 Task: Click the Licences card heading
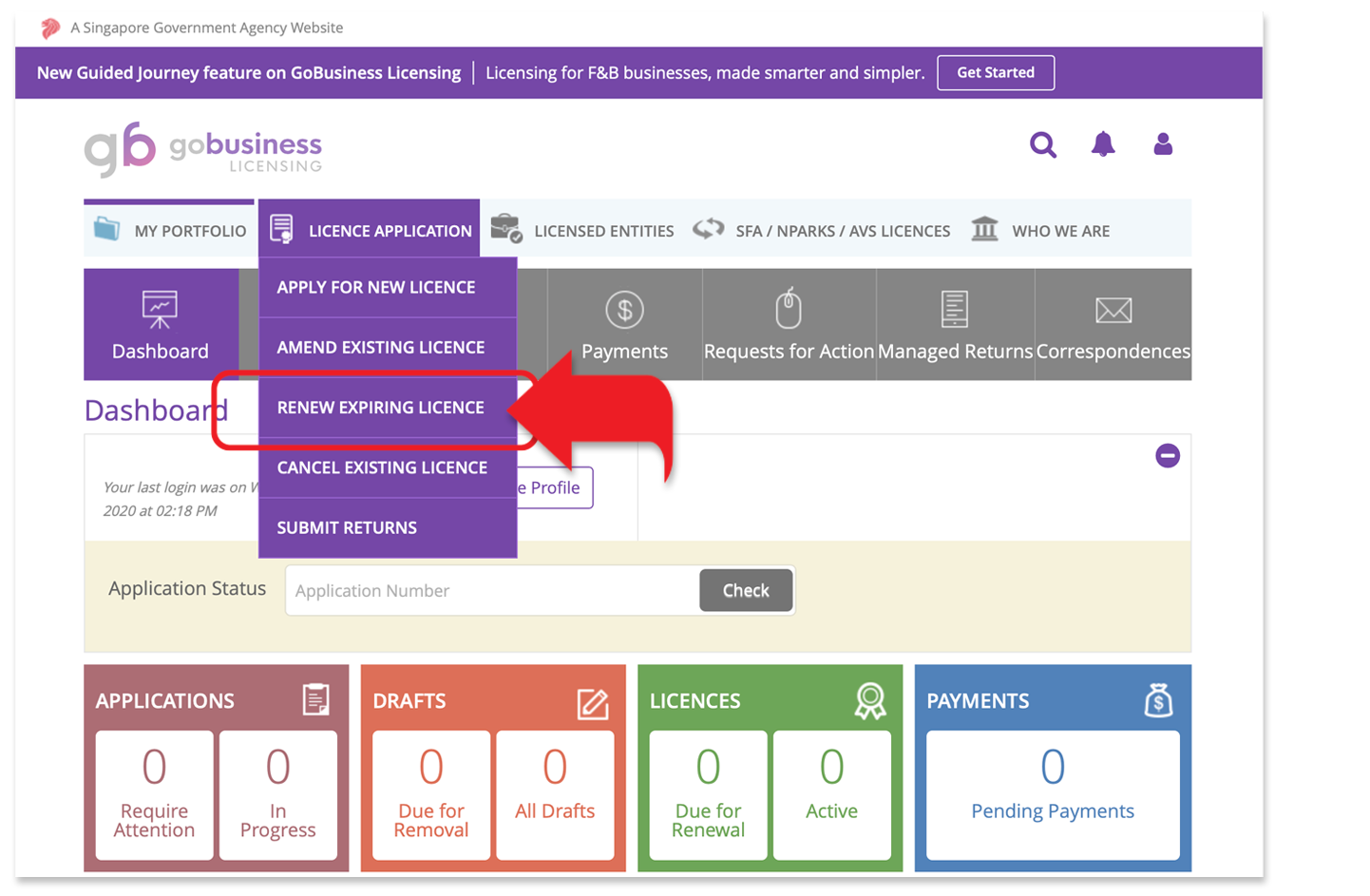tap(695, 701)
